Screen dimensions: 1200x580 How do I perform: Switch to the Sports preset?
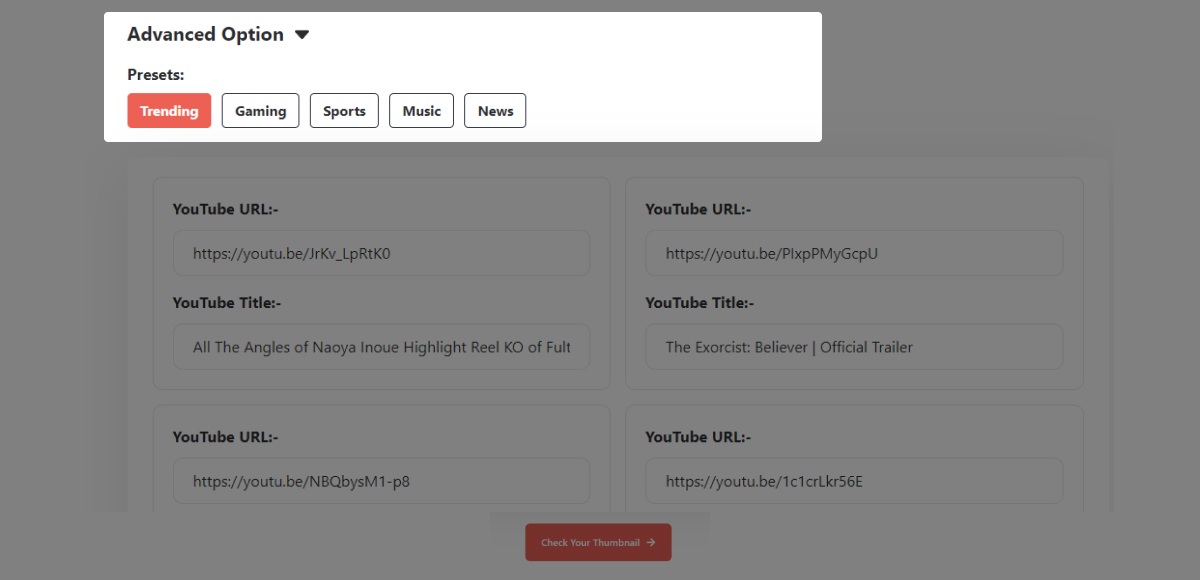click(344, 111)
